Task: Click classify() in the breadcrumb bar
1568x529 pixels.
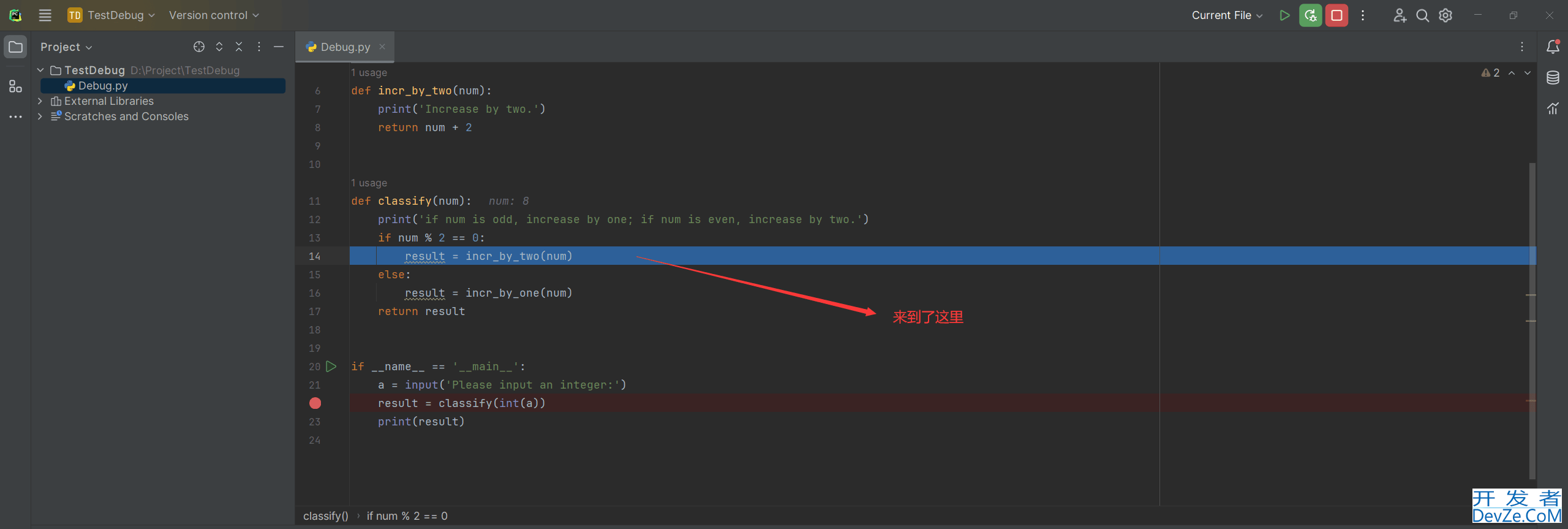Action: click(x=326, y=516)
